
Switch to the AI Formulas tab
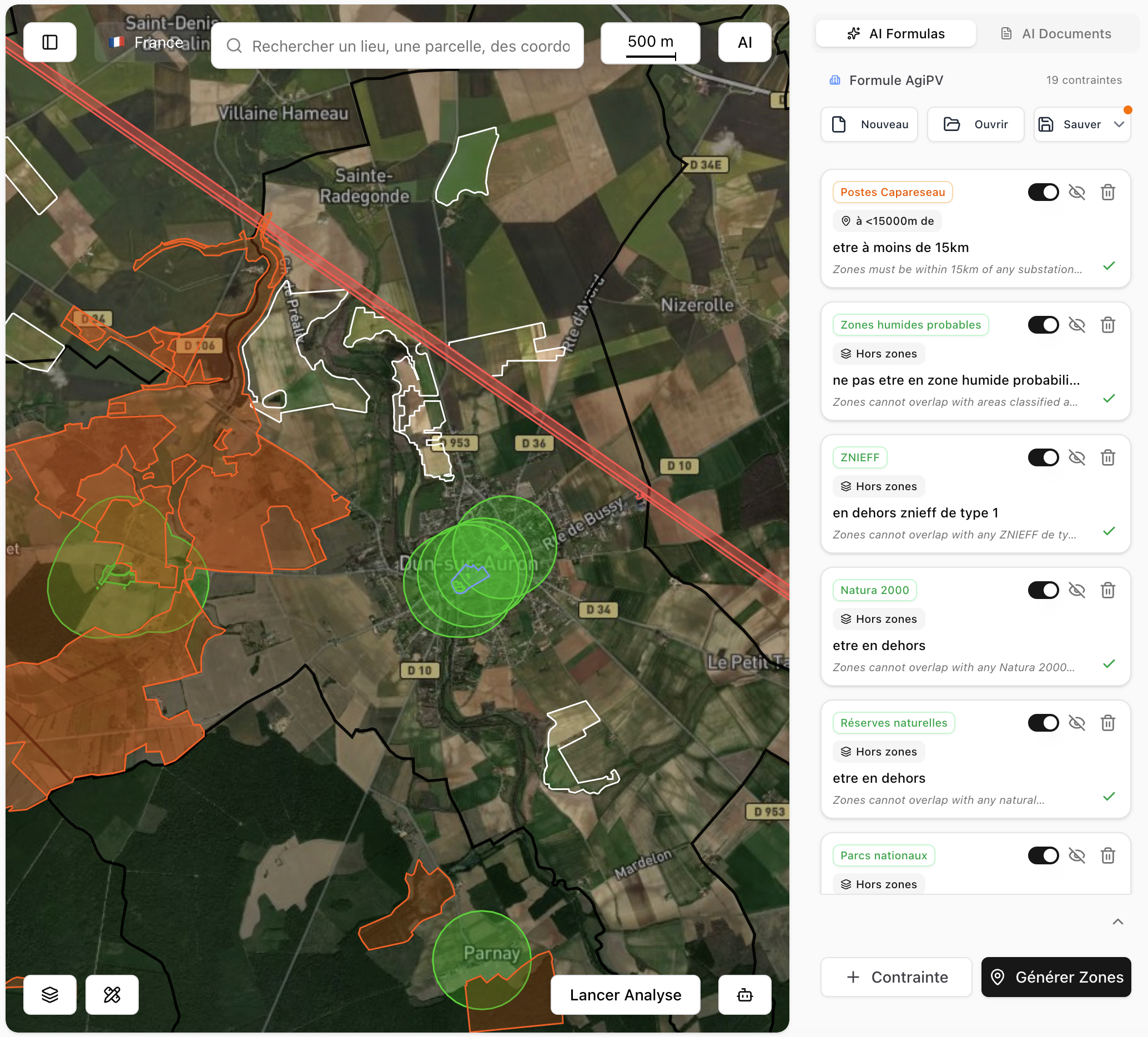896,34
